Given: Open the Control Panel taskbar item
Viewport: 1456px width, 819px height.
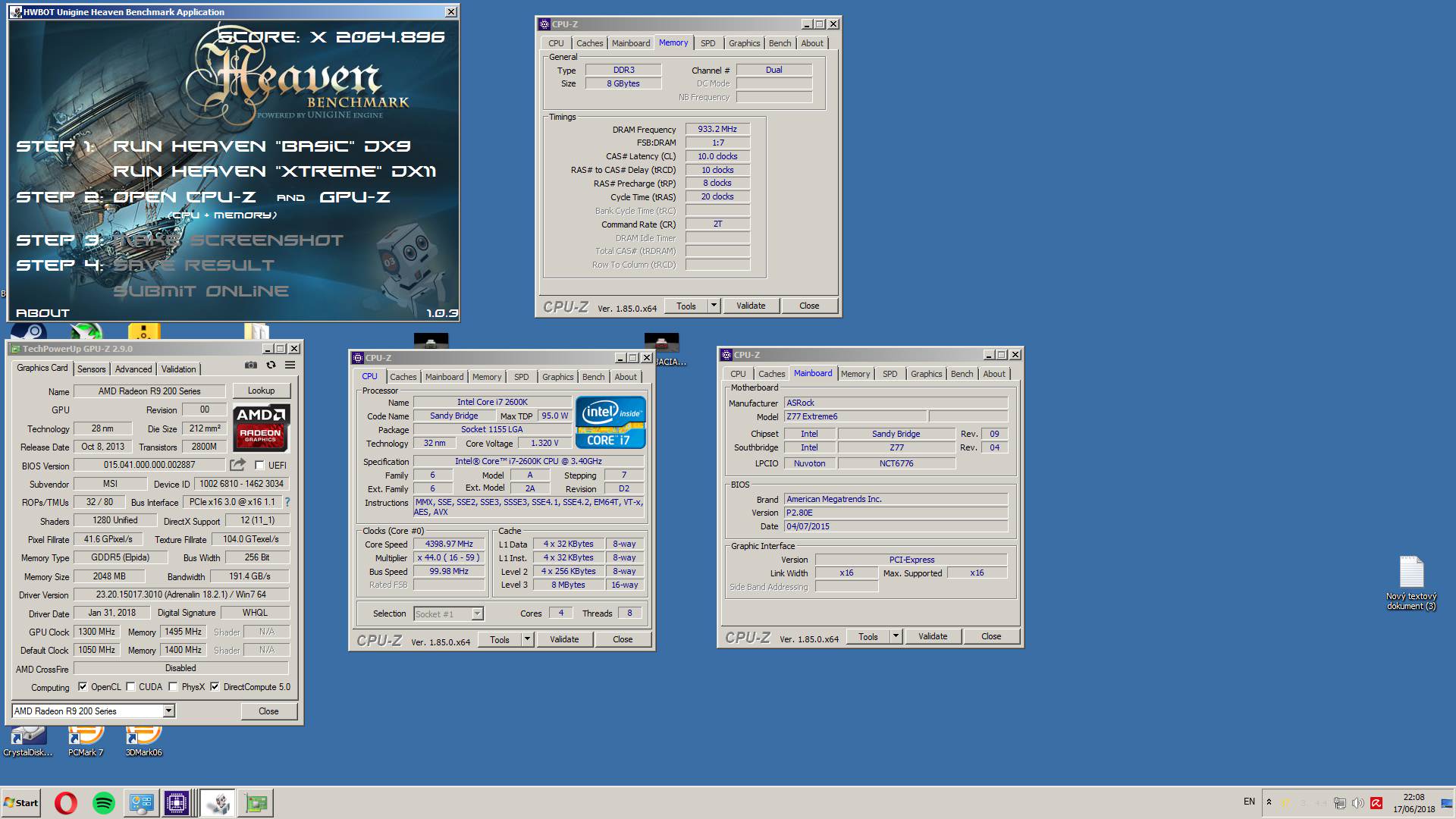Looking at the screenshot, I should pos(142,802).
